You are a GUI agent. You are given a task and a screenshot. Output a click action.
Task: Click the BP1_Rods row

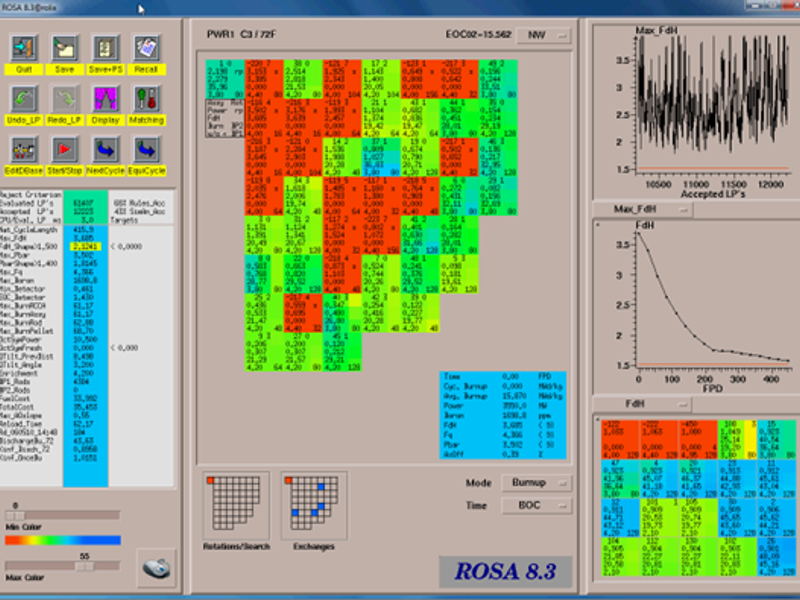coord(87,382)
